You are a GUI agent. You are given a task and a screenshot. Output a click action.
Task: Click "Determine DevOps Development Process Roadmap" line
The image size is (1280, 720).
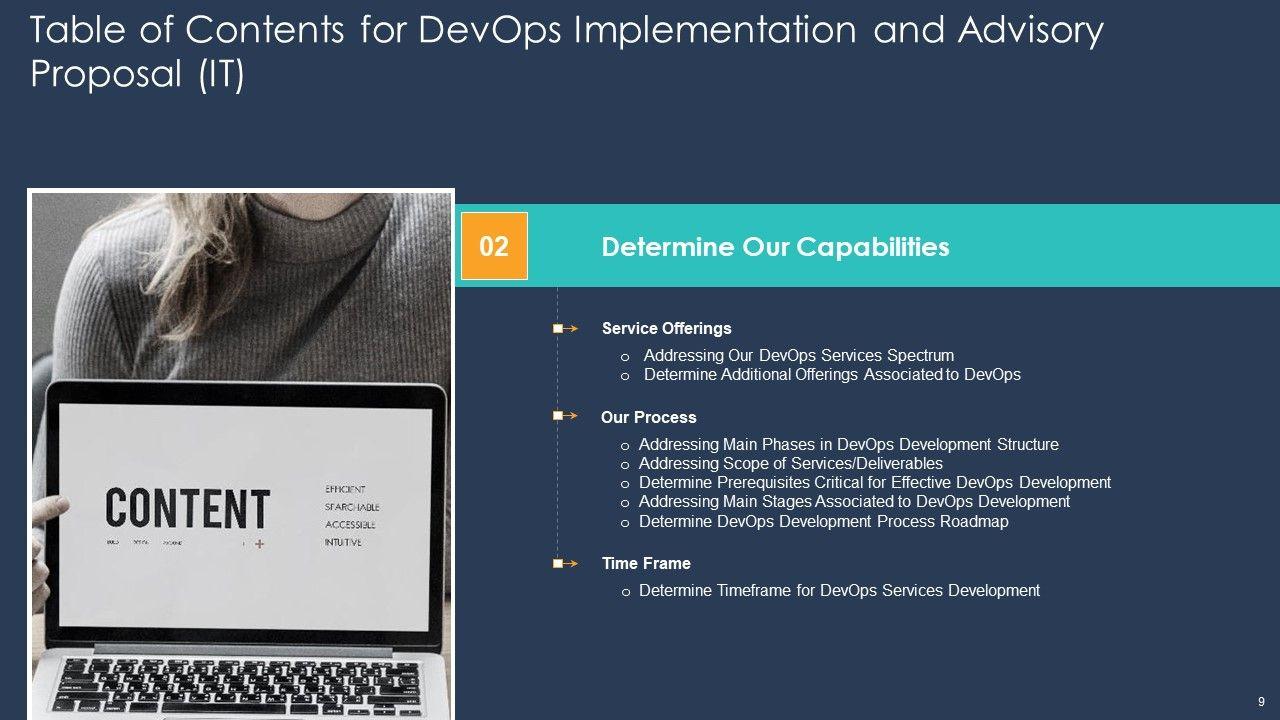[x=823, y=522]
